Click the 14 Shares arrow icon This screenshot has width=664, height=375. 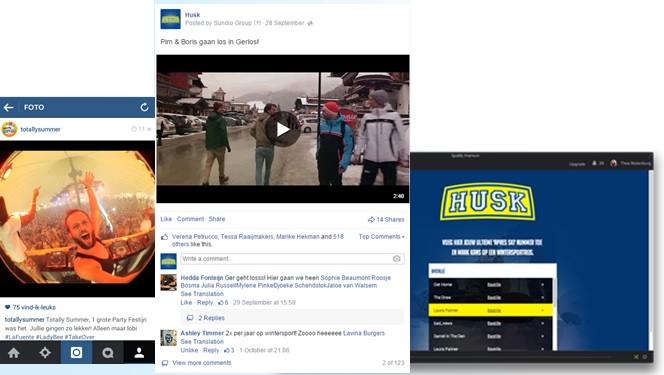[x=371, y=219]
